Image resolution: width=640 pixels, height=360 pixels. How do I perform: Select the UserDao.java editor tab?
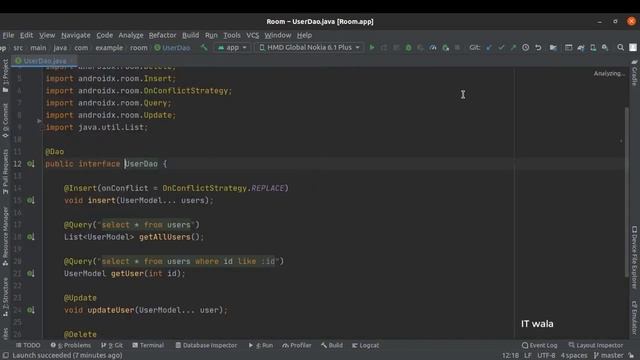(x=44, y=61)
